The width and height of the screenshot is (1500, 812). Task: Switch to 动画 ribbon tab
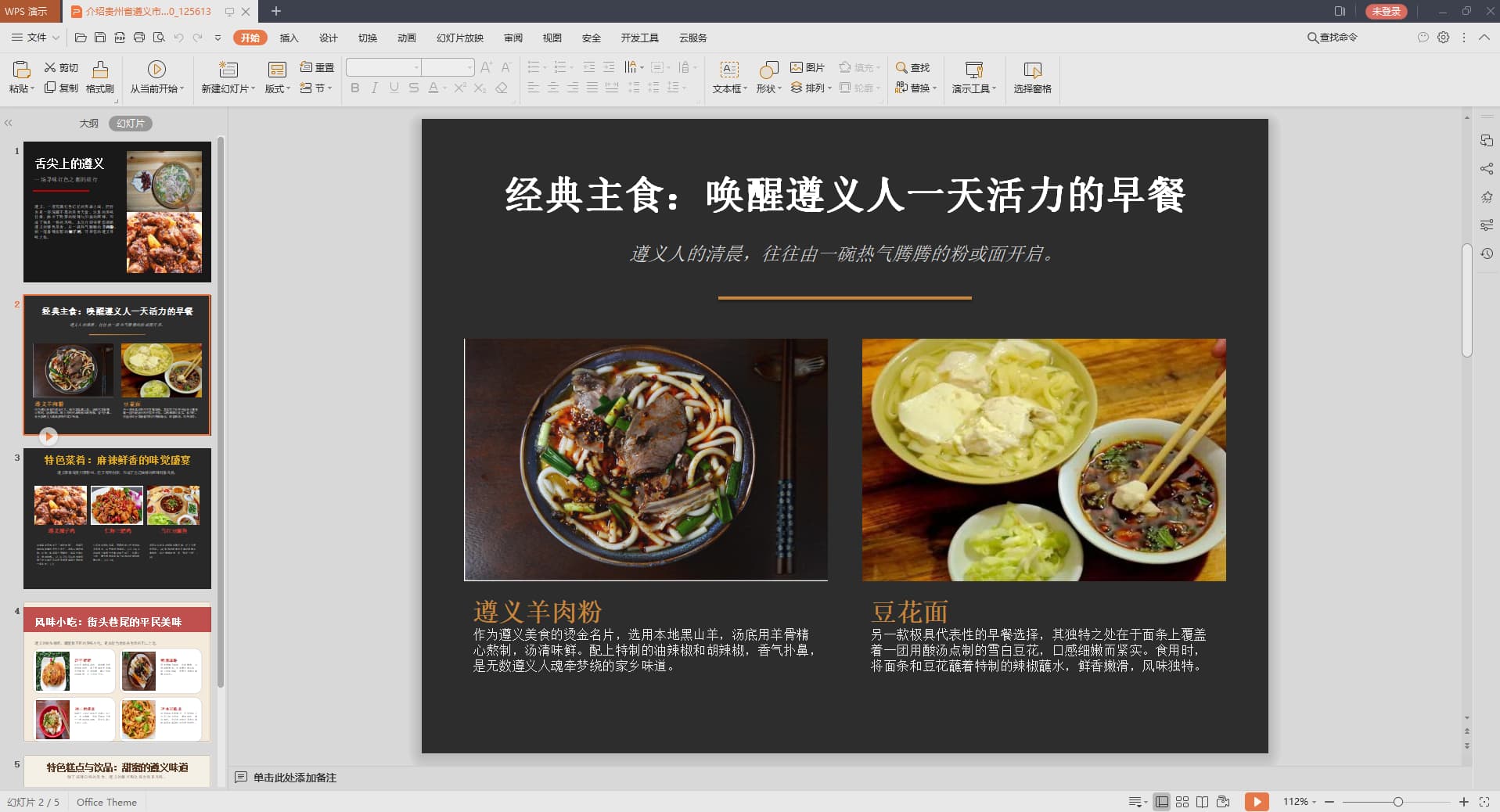click(407, 38)
